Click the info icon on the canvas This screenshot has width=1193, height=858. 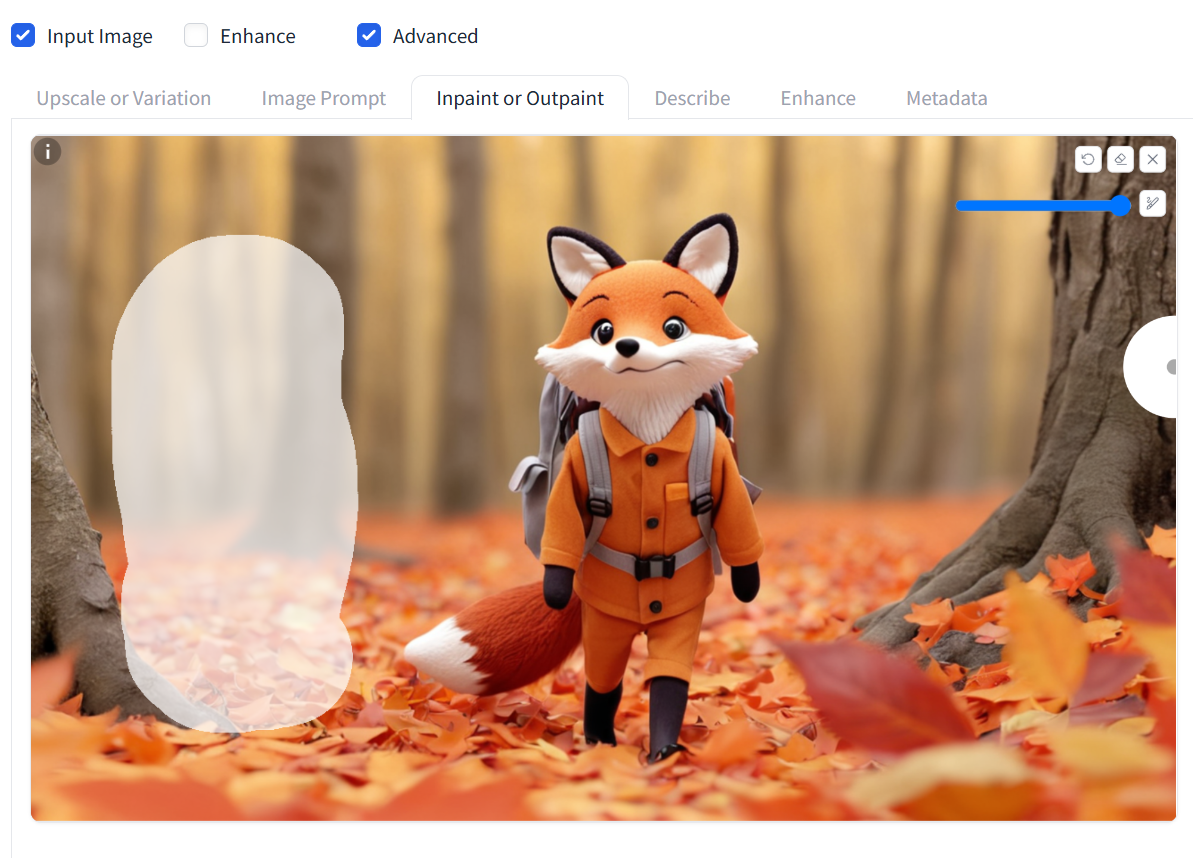pyautogui.click(x=47, y=152)
